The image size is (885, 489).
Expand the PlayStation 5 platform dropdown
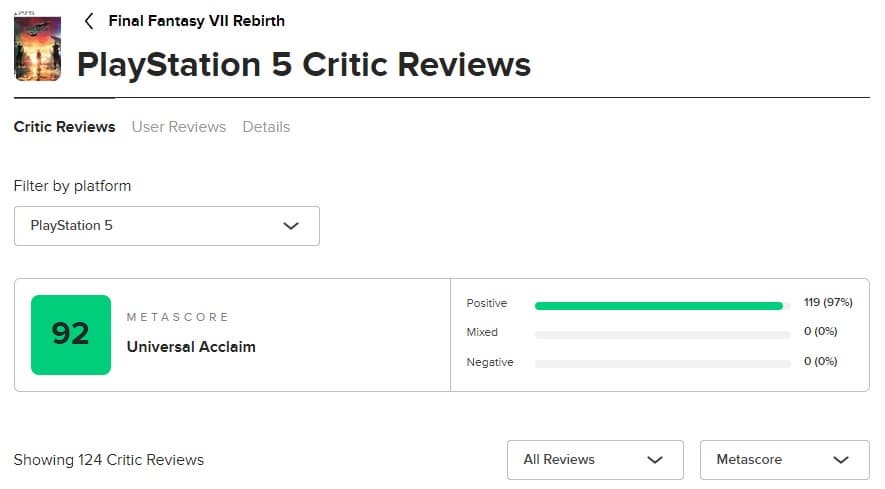(166, 226)
